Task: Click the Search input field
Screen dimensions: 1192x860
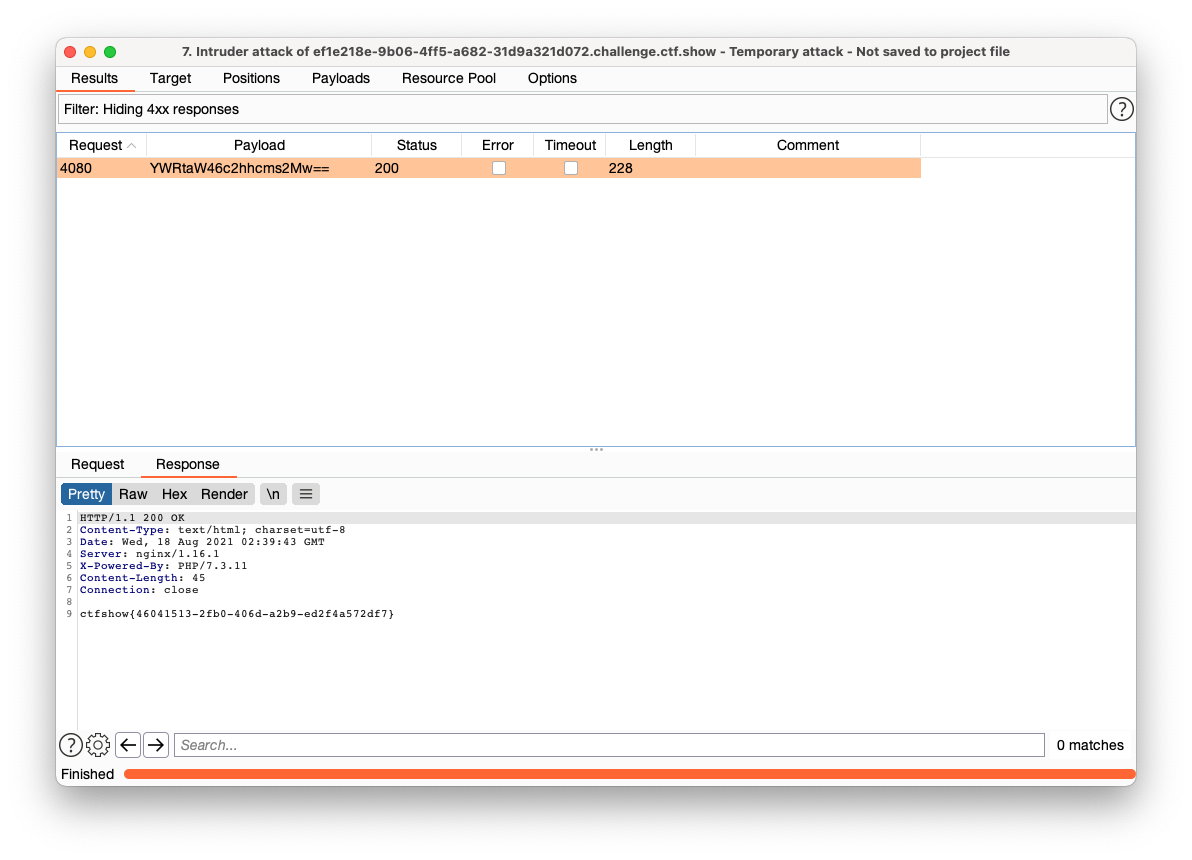Action: point(609,745)
